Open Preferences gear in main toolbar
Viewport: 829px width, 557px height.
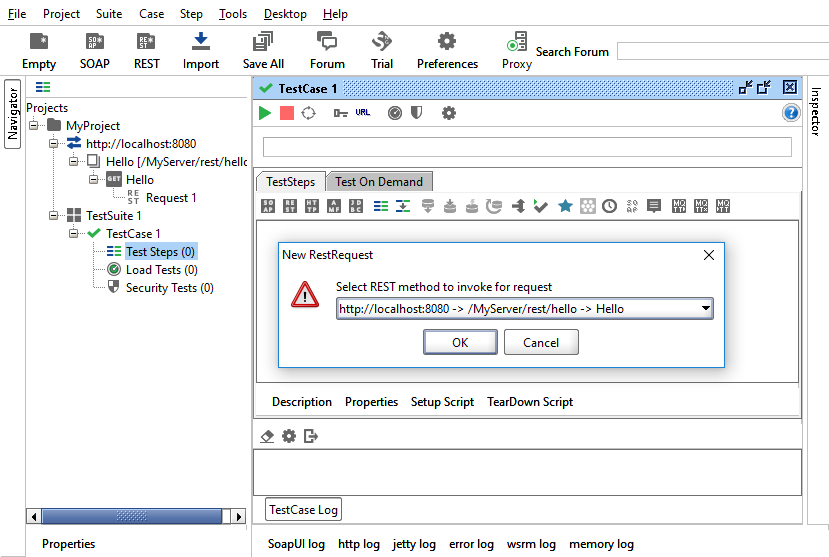pyautogui.click(x=447, y=51)
